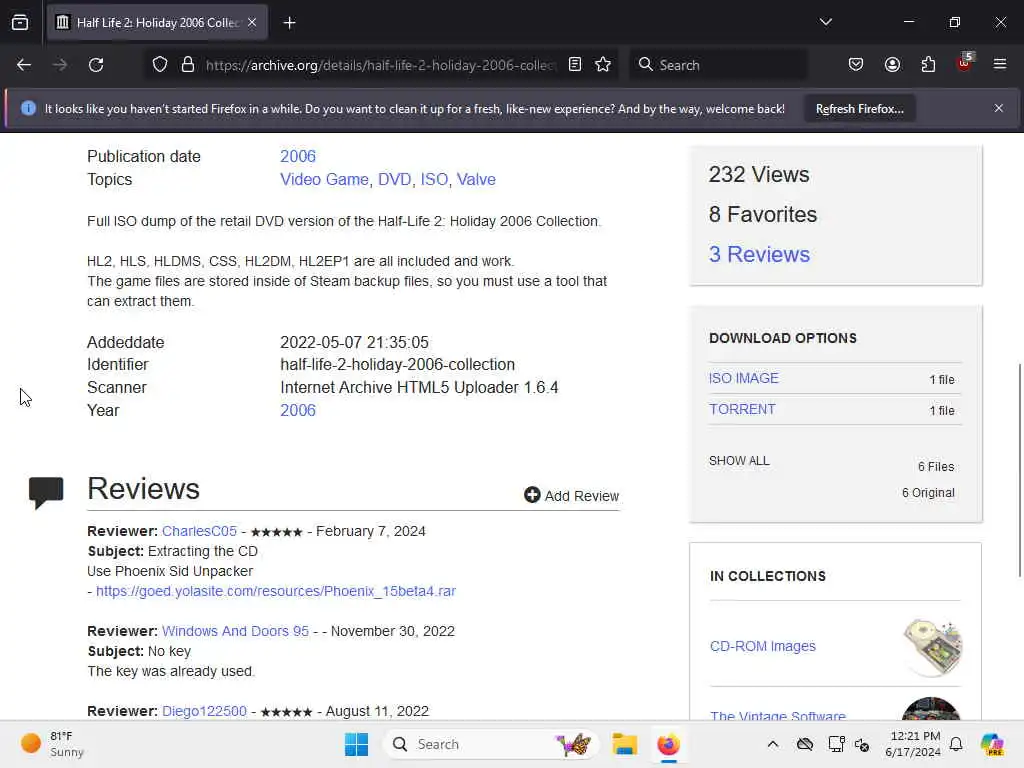Save page to Pocket icon
The height and width of the screenshot is (768, 1024).
point(856,64)
